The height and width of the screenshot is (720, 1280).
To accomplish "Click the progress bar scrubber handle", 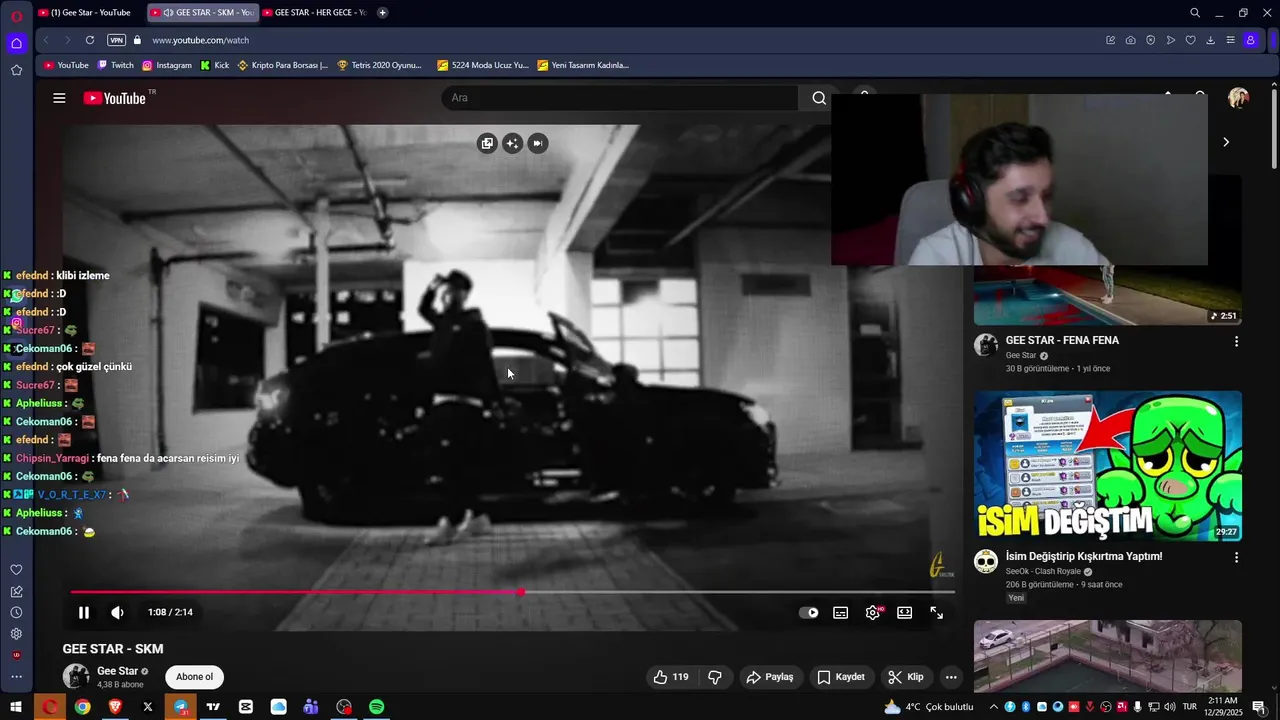I will pos(521,592).
